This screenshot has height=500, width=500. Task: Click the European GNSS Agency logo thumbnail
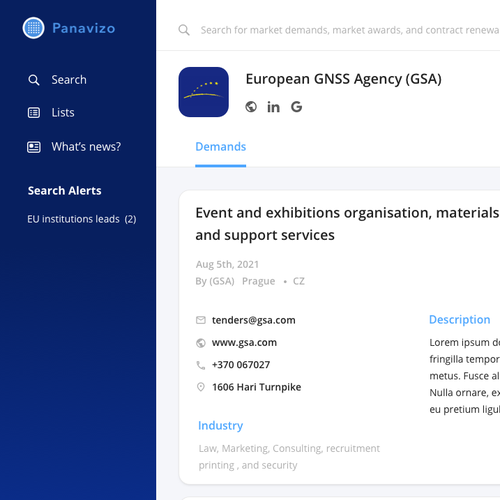[x=204, y=92]
